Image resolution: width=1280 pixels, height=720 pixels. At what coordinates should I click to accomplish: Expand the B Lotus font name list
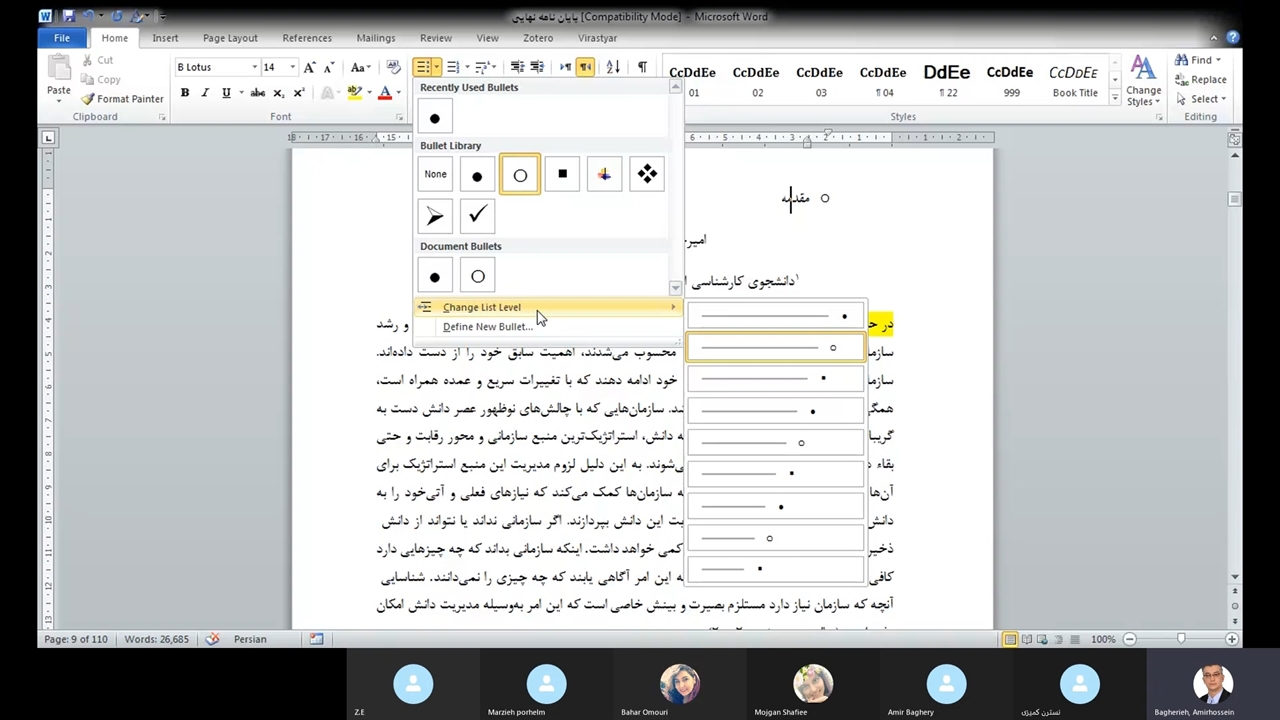(254, 67)
